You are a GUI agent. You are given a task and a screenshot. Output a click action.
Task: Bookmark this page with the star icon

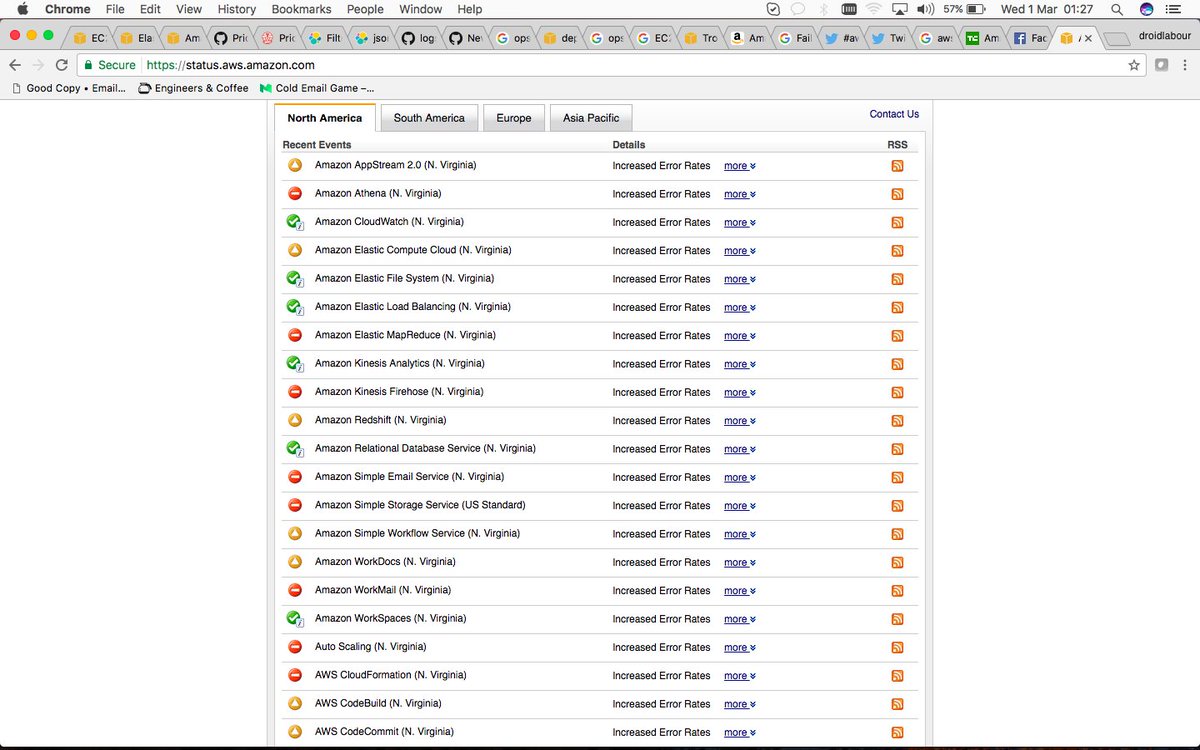click(1134, 65)
